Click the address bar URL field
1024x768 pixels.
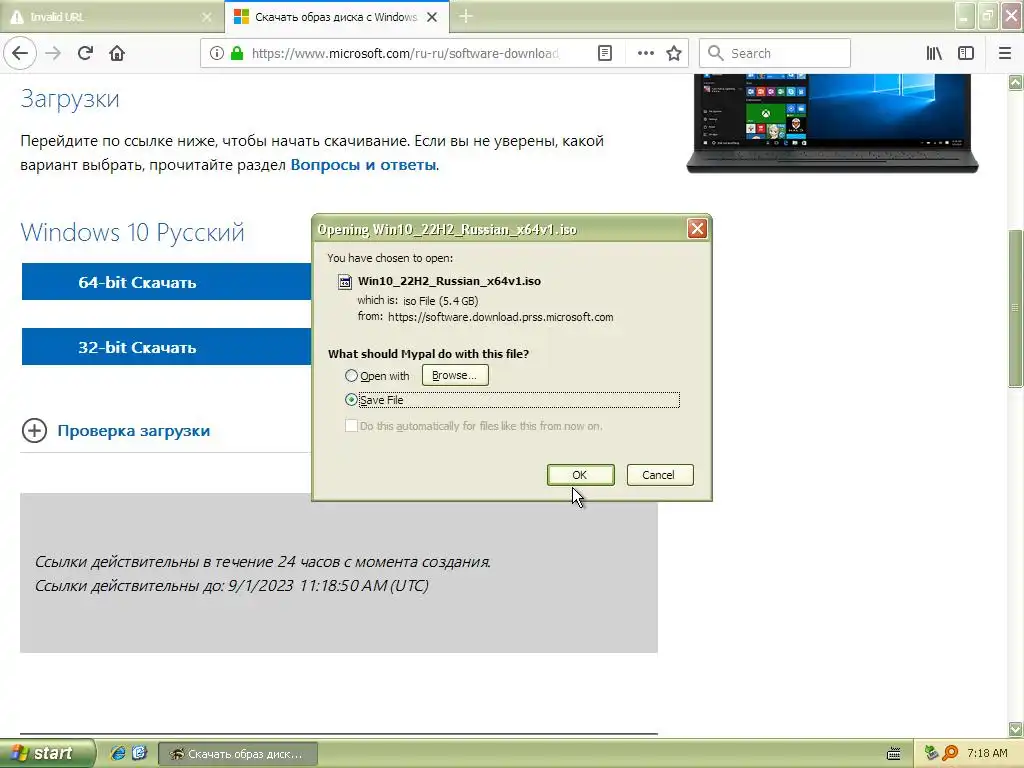click(405, 53)
